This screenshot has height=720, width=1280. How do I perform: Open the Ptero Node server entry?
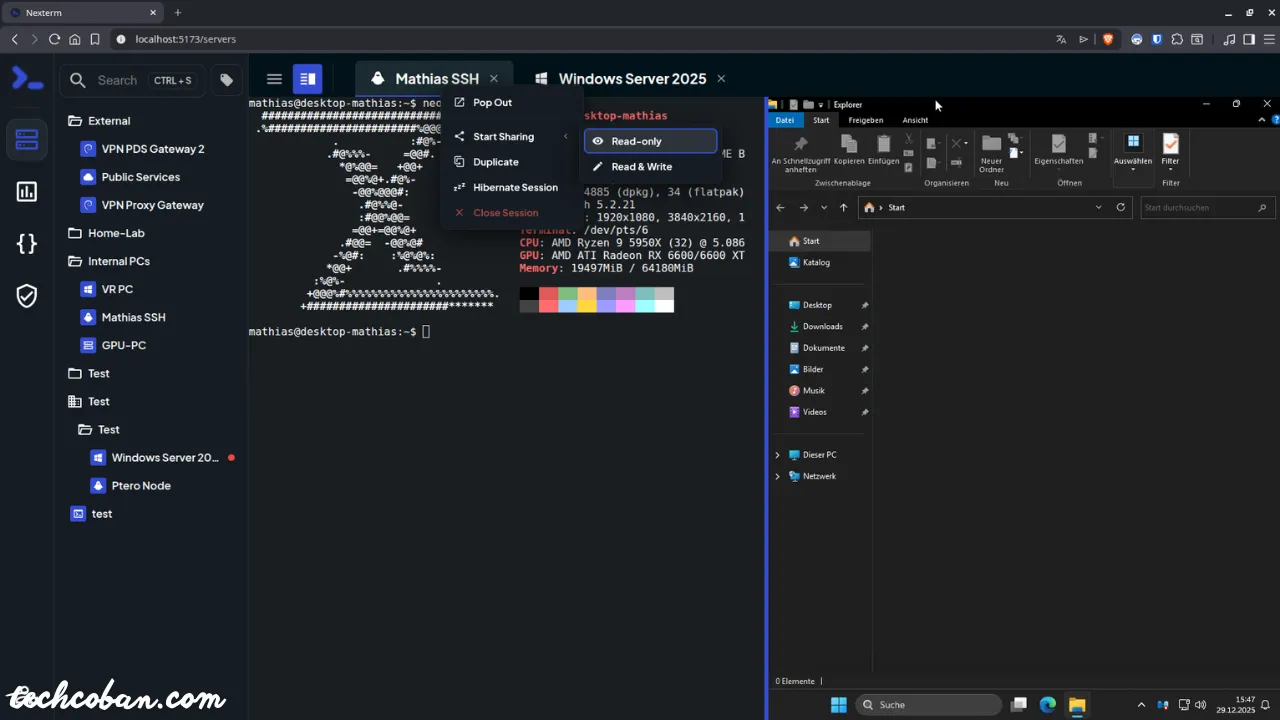click(x=131, y=485)
